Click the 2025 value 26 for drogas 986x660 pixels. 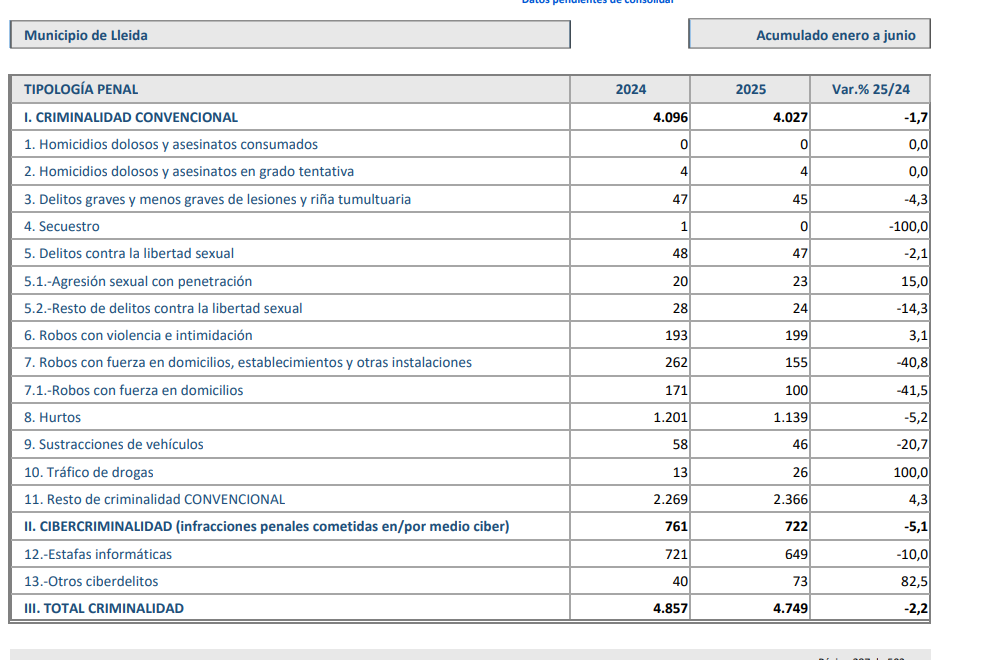[x=800, y=471]
